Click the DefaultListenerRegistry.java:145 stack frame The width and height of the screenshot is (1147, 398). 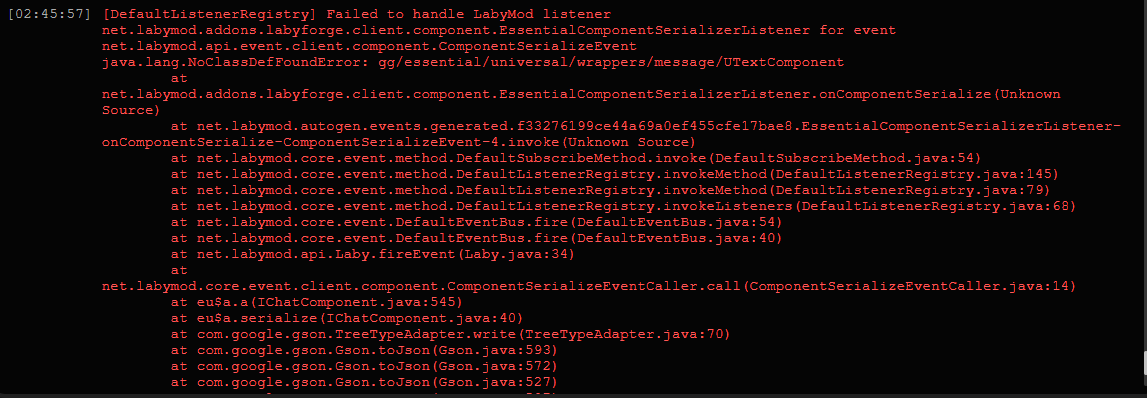pos(615,174)
